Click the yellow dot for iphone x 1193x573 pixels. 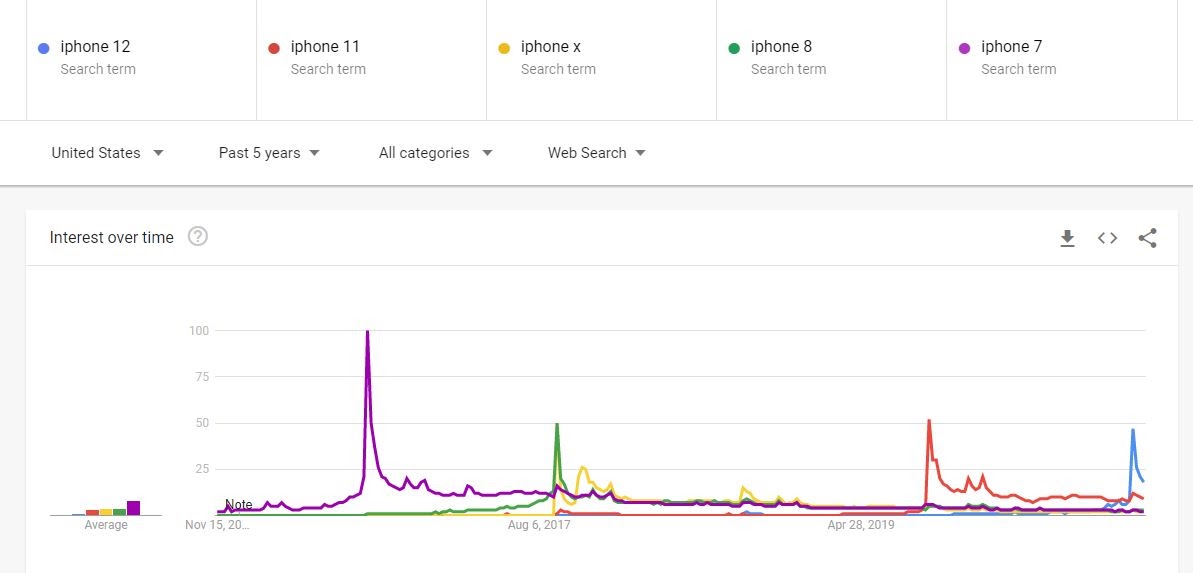[504, 49]
